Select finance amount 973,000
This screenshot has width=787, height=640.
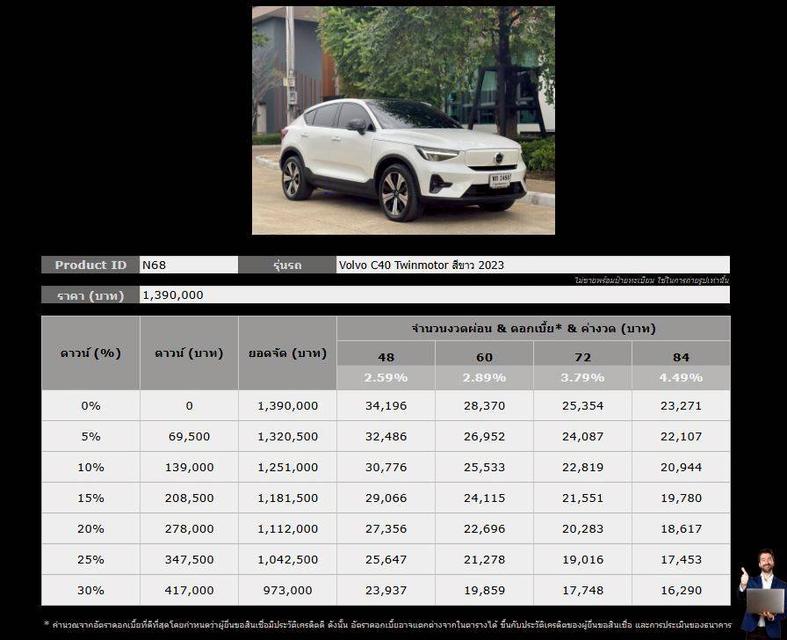pyautogui.click(x=287, y=590)
